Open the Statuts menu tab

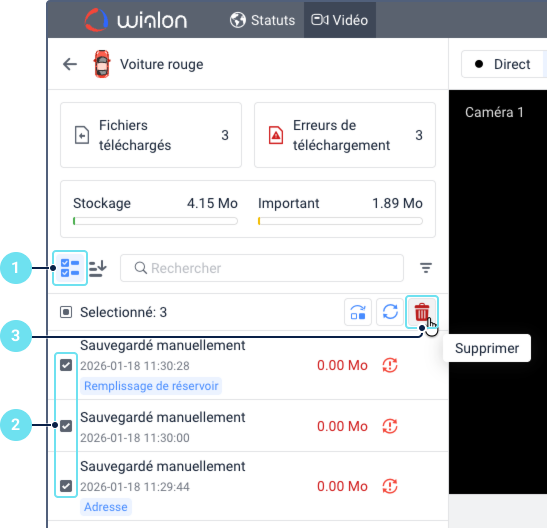(x=262, y=20)
